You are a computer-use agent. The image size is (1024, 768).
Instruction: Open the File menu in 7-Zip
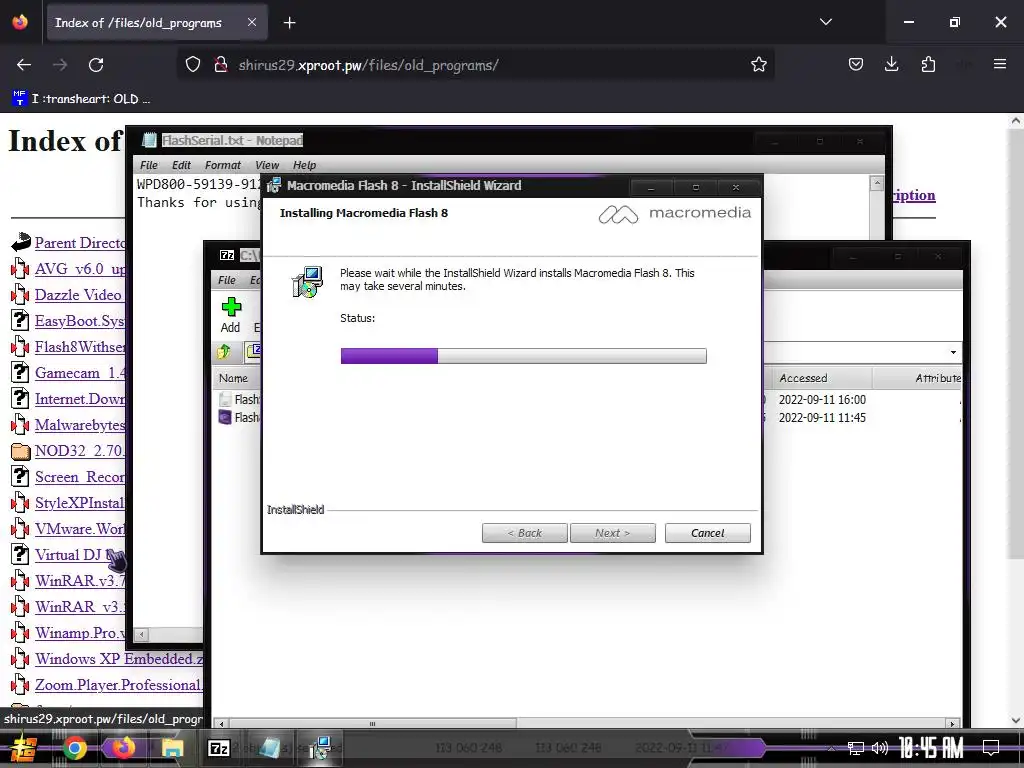[x=227, y=280]
